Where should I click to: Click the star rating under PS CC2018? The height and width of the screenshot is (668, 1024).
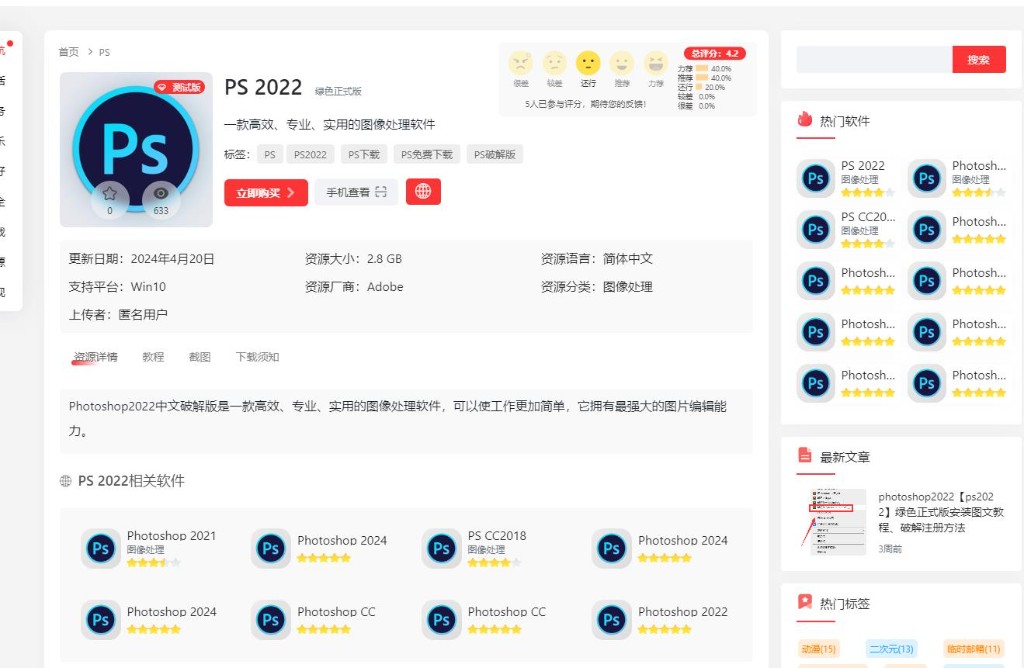[494, 562]
